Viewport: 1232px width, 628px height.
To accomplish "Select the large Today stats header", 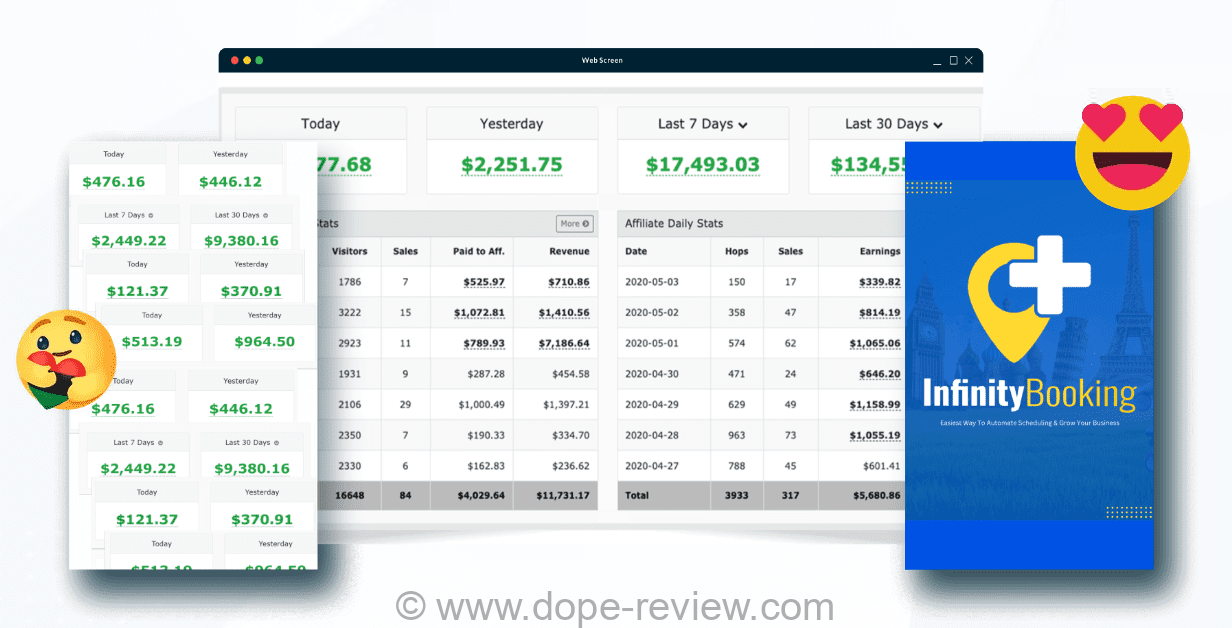I will point(320,124).
